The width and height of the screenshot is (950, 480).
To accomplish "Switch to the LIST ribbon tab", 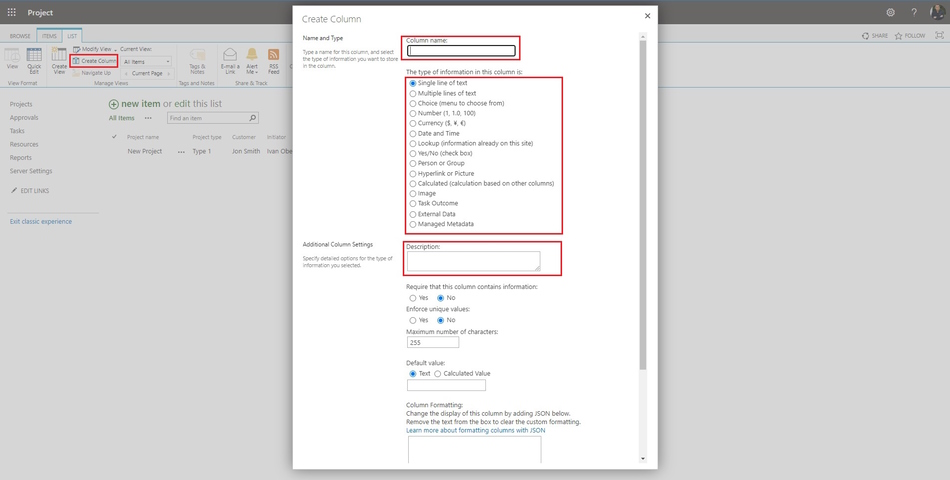I will 72,36.
